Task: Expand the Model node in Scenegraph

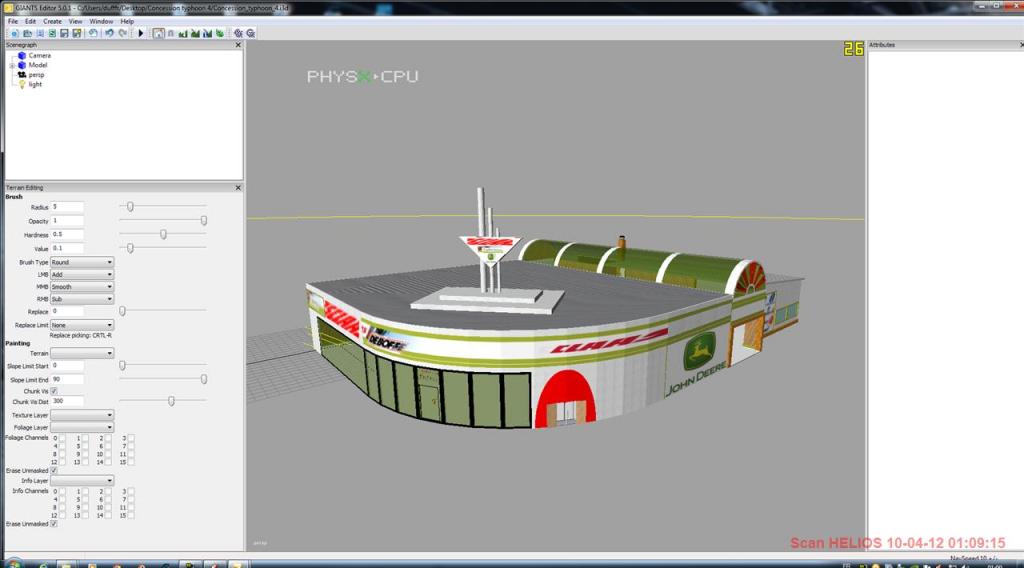Action: pos(12,65)
